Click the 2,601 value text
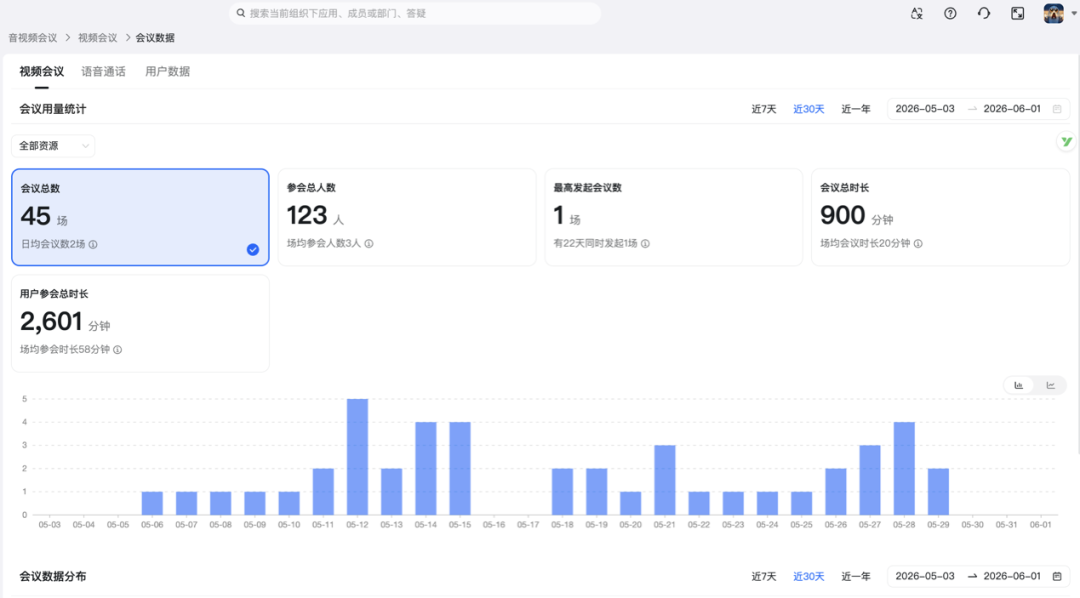Image resolution: width=1080 pixels, height=598 pixels. (x=51, y=322)
